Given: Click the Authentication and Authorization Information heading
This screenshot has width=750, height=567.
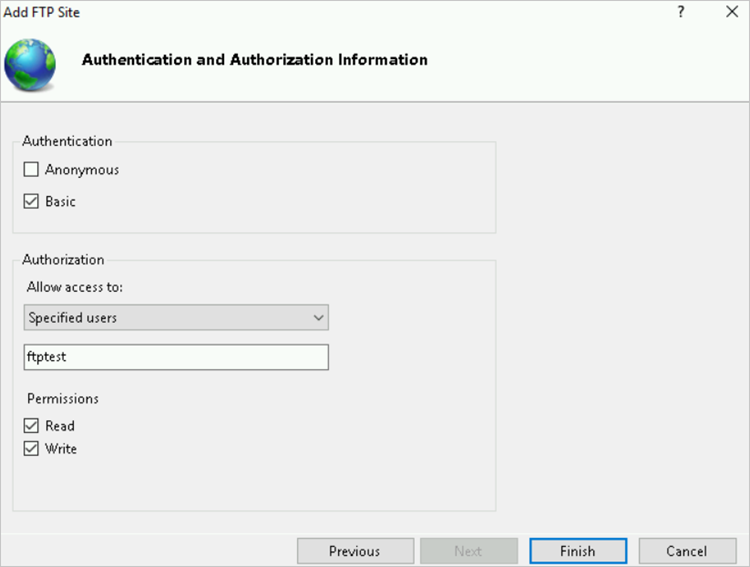Looking at the screenshot, I should tap(255, 60).
